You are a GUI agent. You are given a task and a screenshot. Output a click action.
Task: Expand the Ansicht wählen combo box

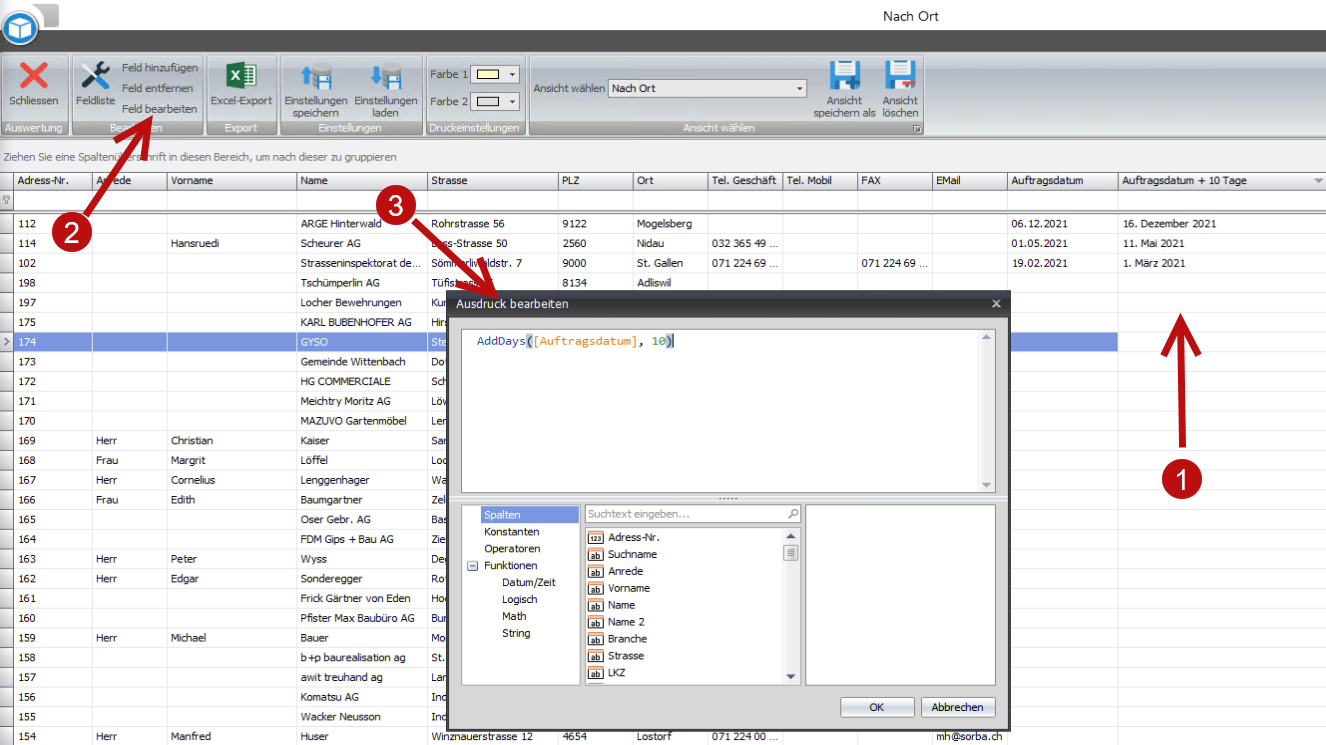click(799, 89)
